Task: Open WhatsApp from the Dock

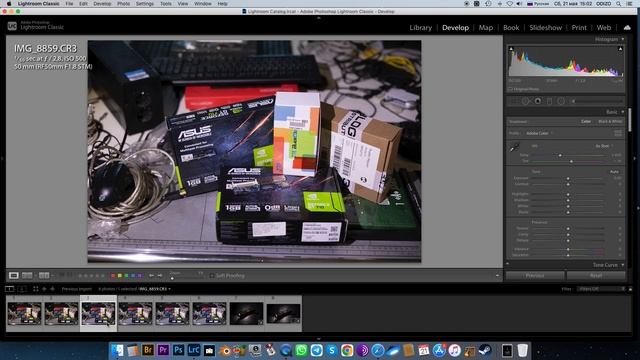Action: coord(301,350)
